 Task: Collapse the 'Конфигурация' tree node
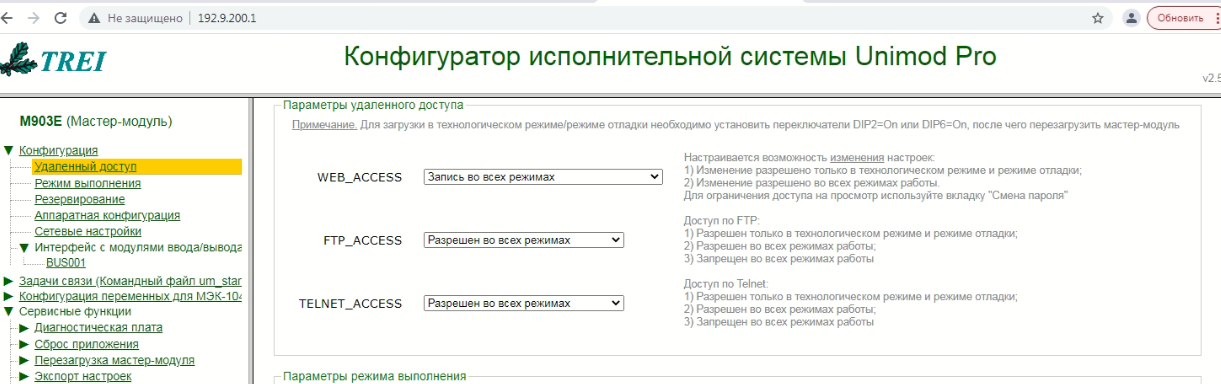click(9, 151)
